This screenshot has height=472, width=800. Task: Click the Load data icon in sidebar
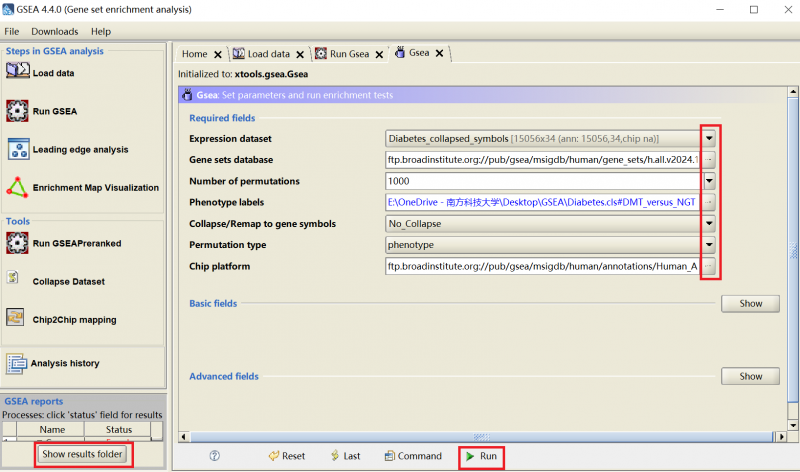pyautogui.click(x=18, y=72)
